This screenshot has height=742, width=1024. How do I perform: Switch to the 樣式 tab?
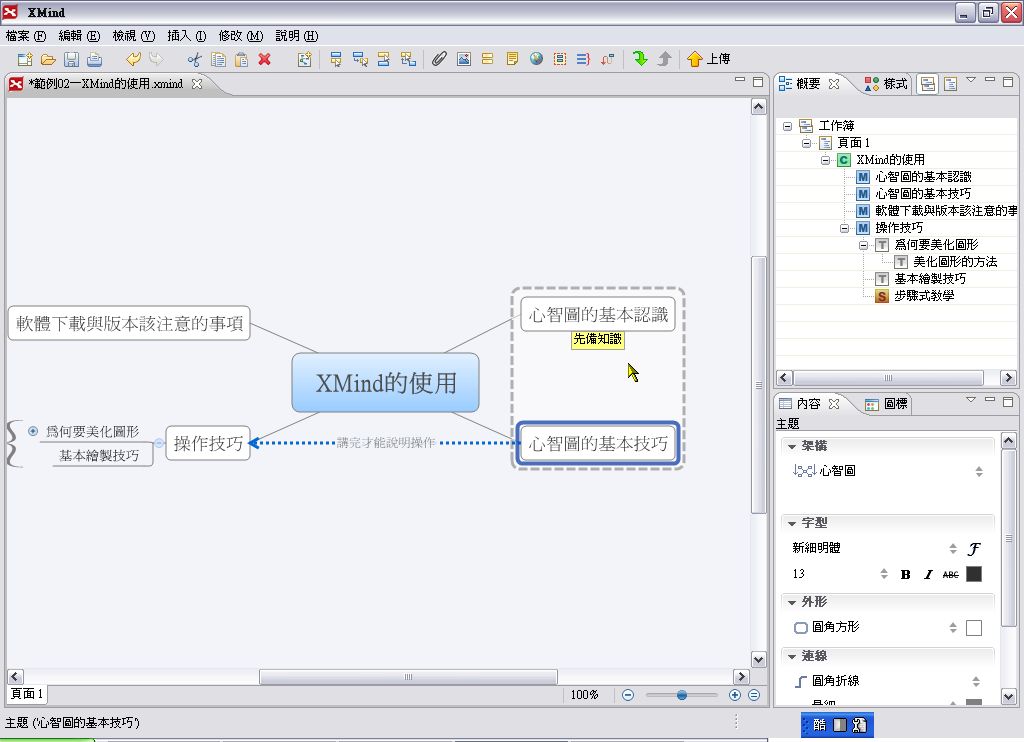887,84
